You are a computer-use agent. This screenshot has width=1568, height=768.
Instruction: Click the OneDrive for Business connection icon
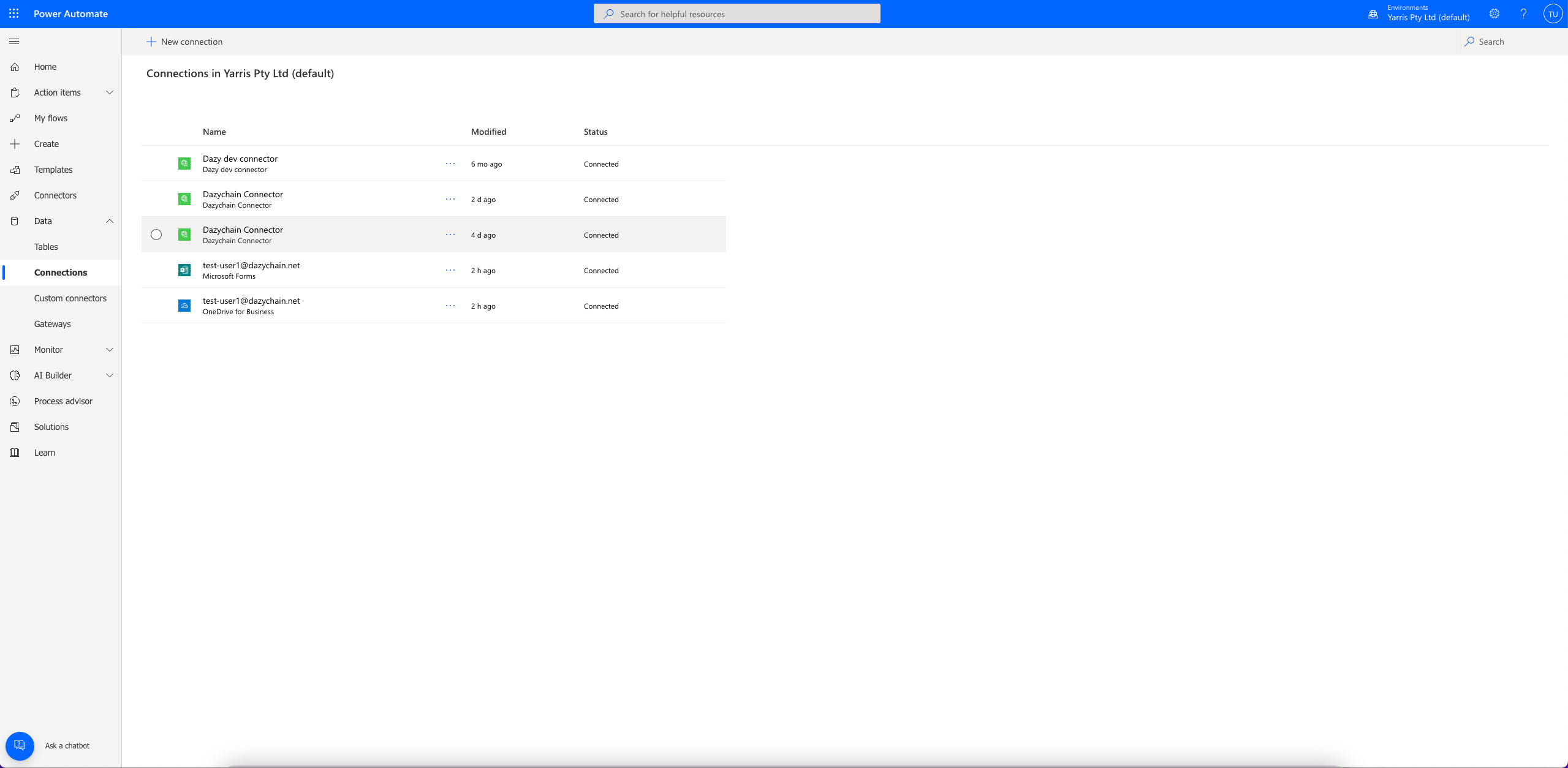click(x=184, y=306)
